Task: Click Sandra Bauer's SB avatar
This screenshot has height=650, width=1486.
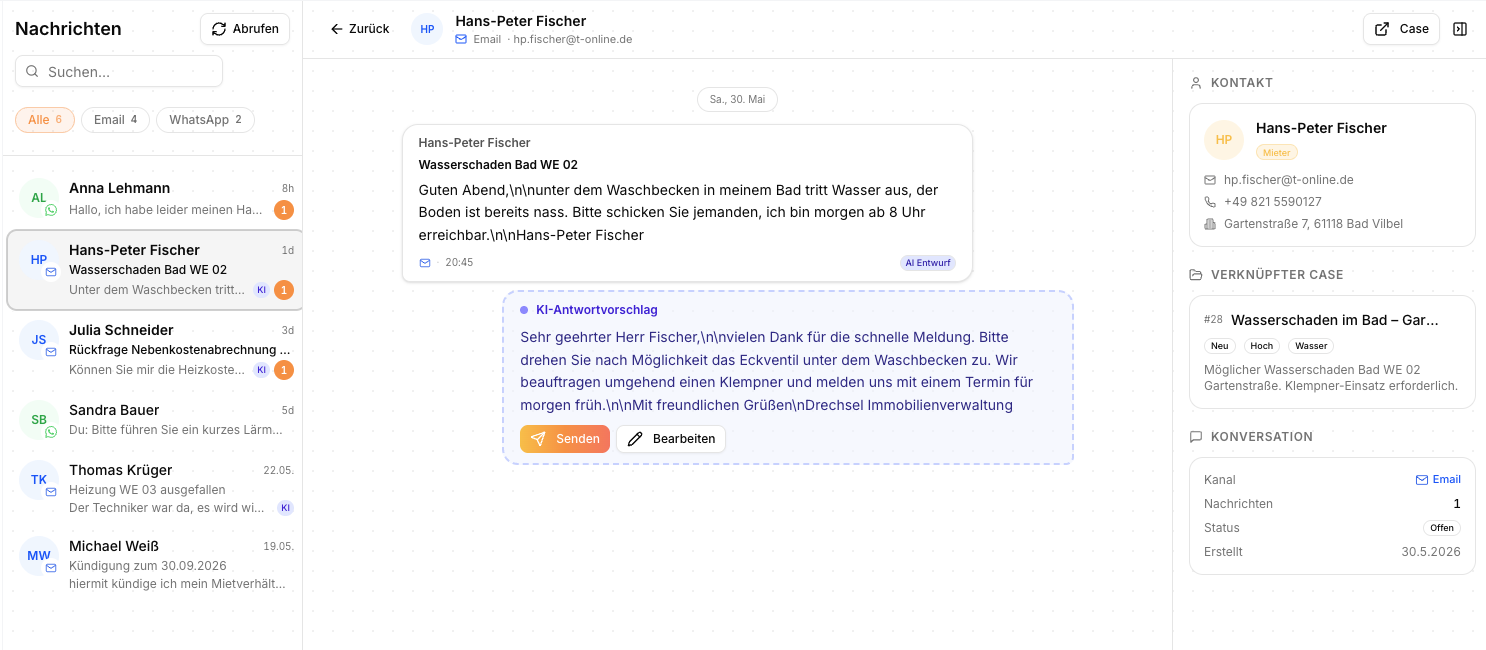Action: [x=39, y=420]
